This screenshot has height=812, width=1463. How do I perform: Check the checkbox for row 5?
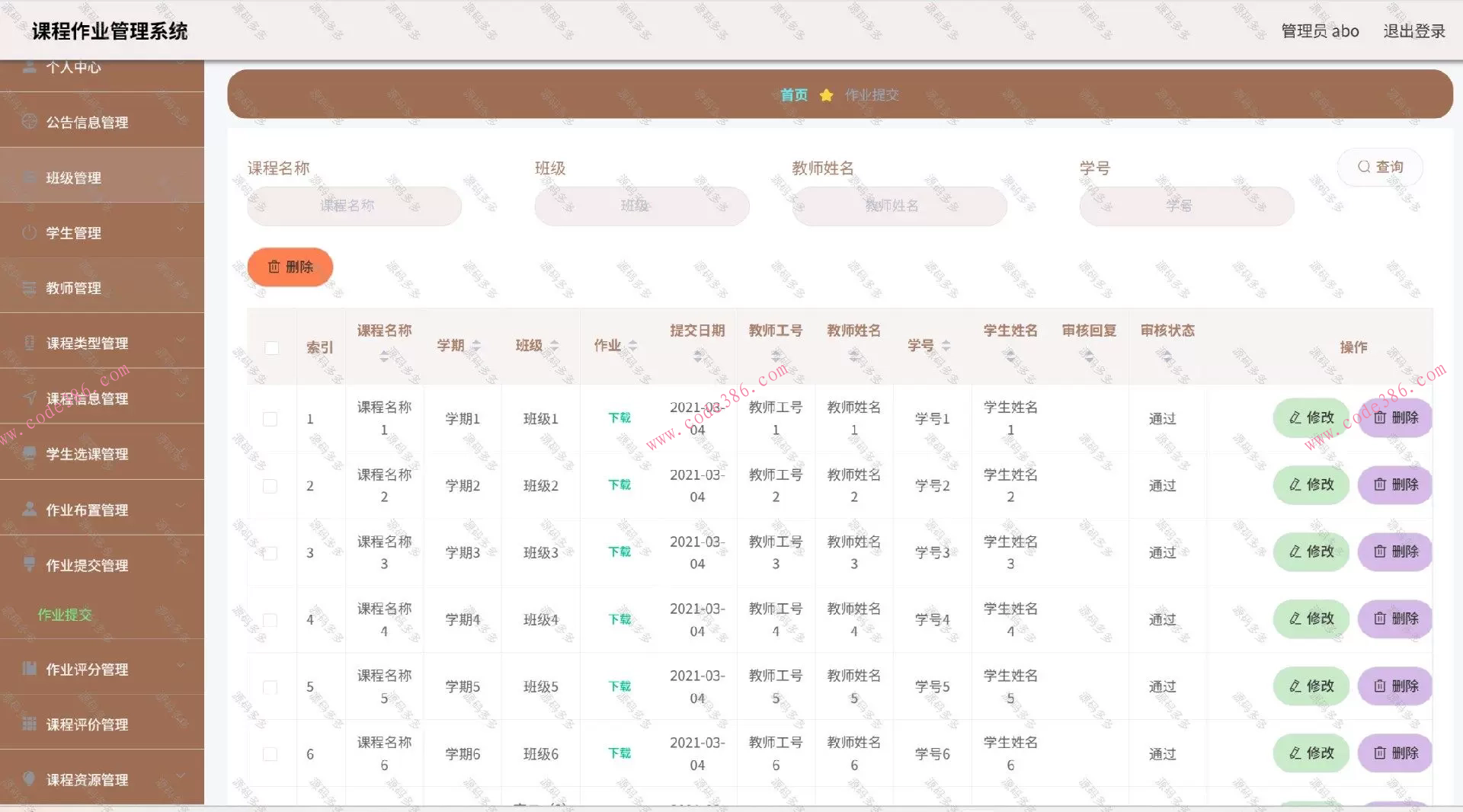(x=270, y=687)
